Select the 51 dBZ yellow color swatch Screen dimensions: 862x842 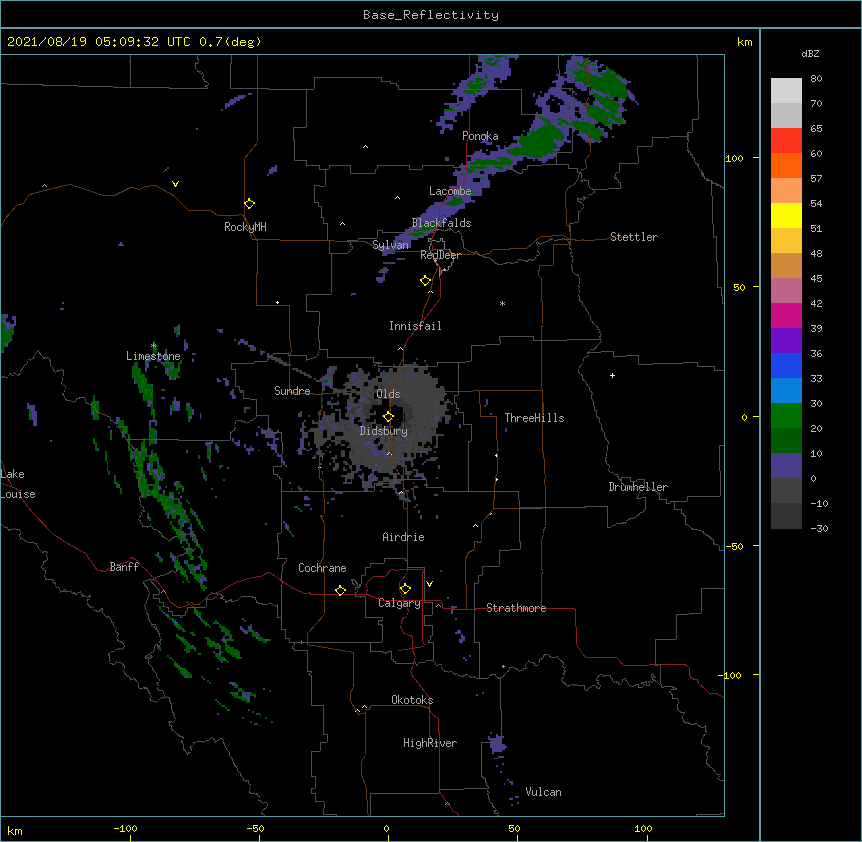(x=786, y=215)
